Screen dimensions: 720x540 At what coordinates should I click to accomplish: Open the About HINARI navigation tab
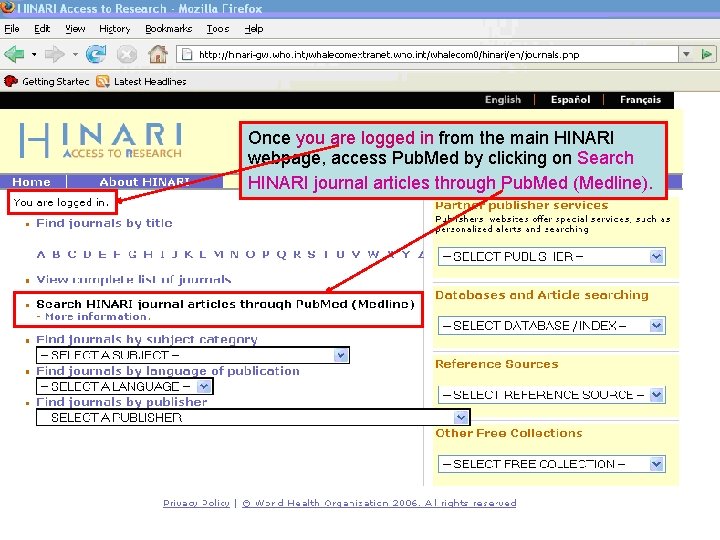tap(144, 182)
